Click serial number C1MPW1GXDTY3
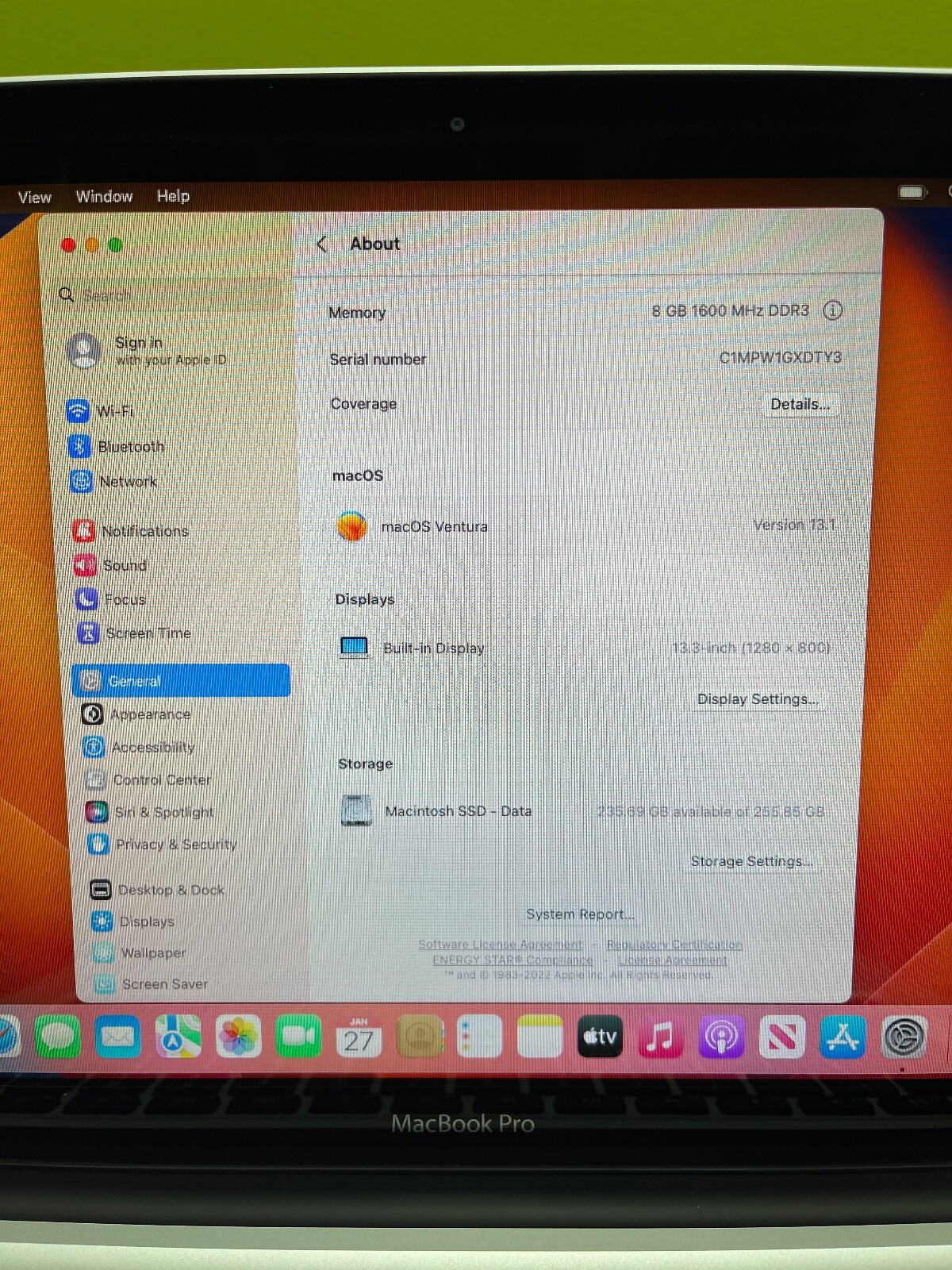952x1270 pixels. click(x=781, y=357)
